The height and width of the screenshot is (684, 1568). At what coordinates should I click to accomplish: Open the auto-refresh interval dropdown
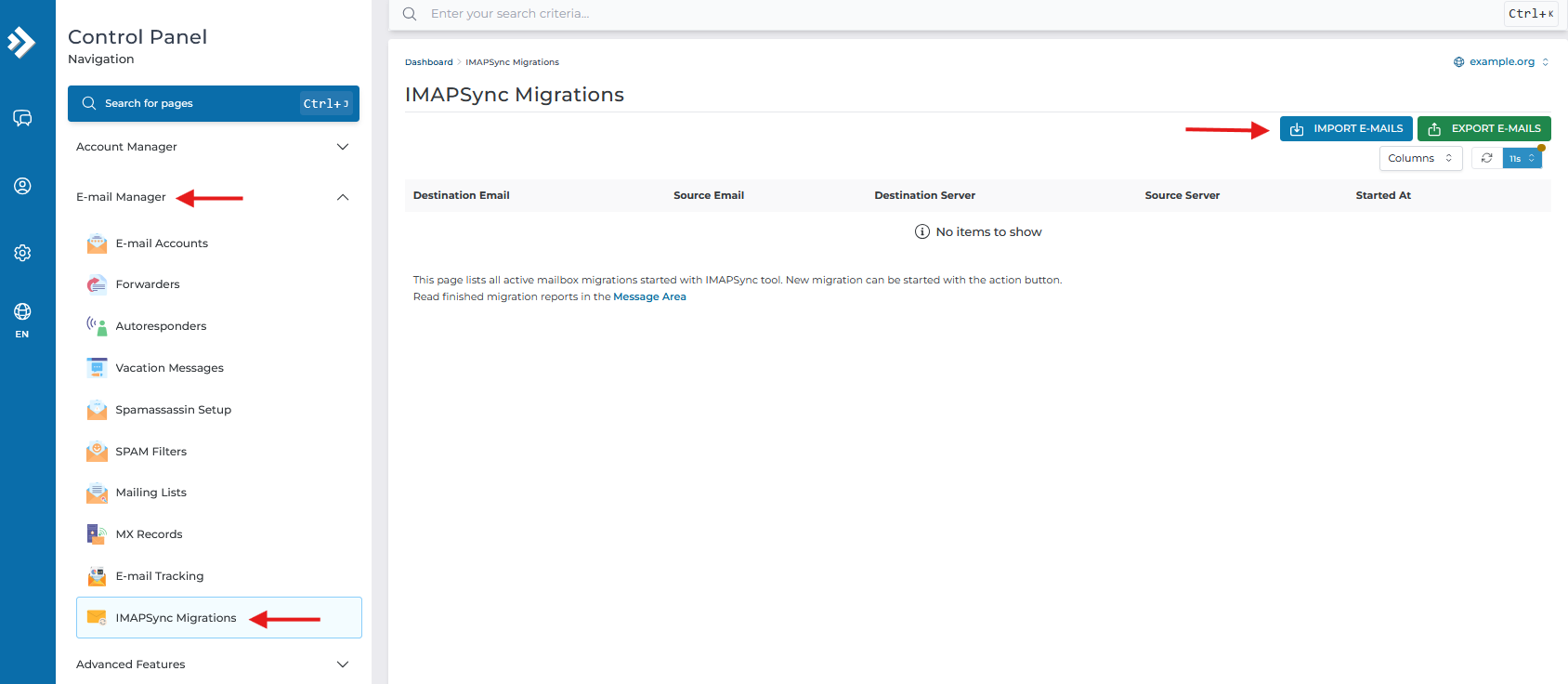tap(1522, 158)
